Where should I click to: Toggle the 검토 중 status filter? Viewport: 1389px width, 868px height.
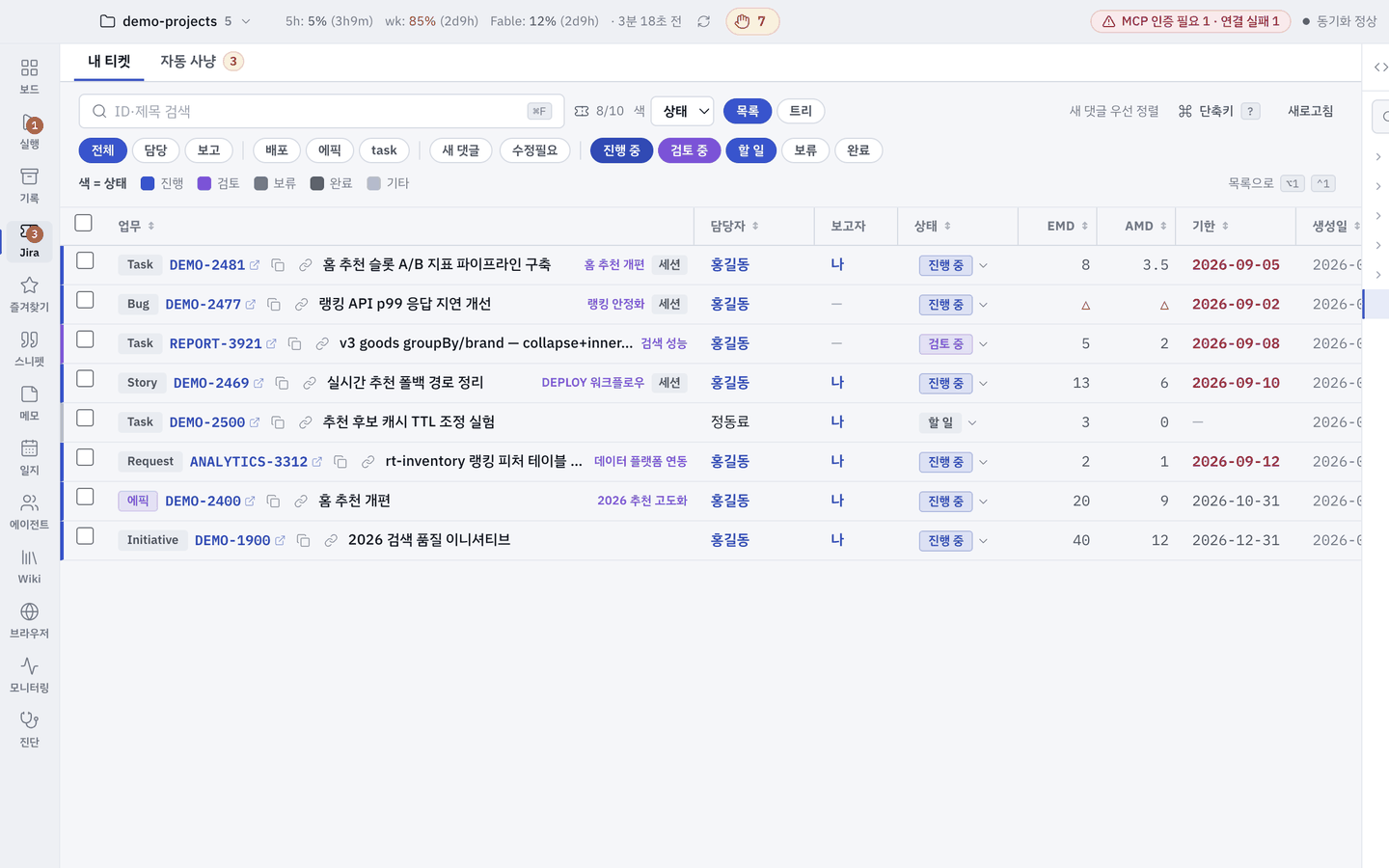[689, 150]
